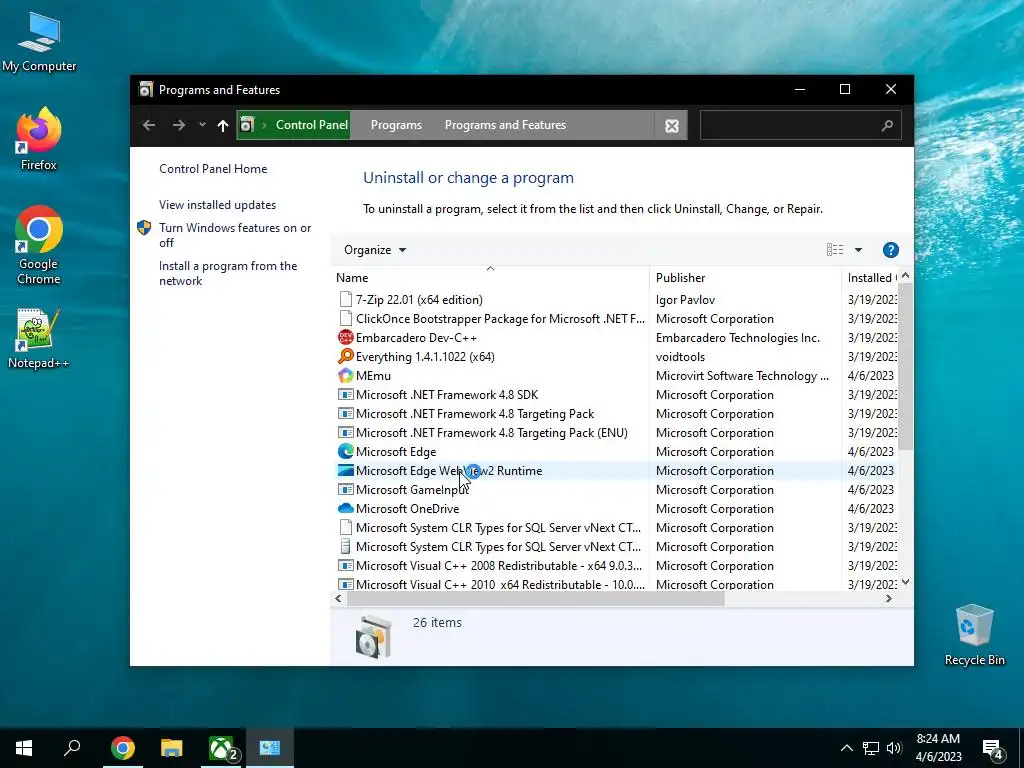Screen dimensions: 1024x768
Task: Sort by the Publisher column header
Action: [745, 278]
